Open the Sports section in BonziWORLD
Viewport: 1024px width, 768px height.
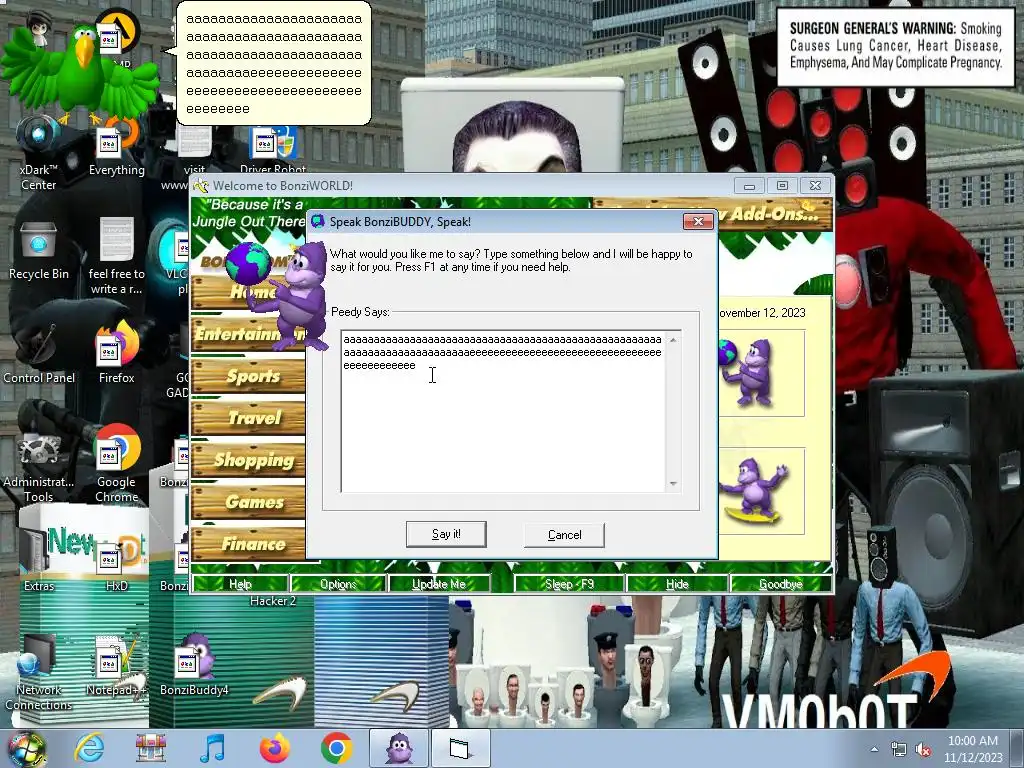[x=249, y=376]
